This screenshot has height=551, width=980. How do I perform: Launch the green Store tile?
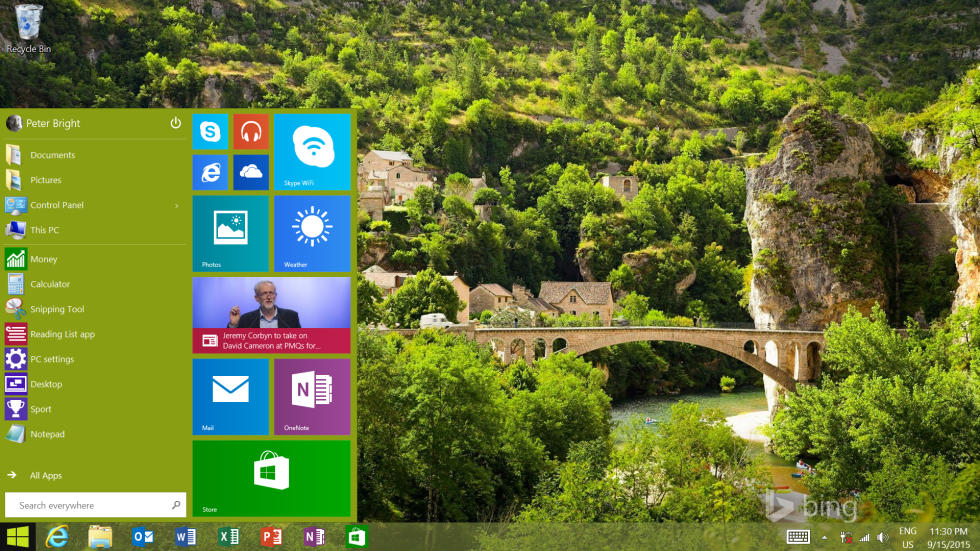click(x=271, y=478)
